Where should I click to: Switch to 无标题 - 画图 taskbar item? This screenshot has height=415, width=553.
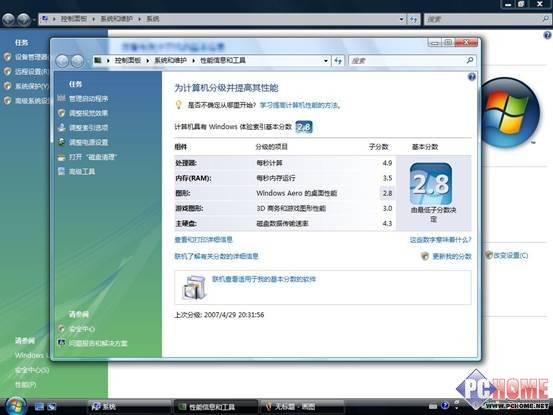(302, 407)
